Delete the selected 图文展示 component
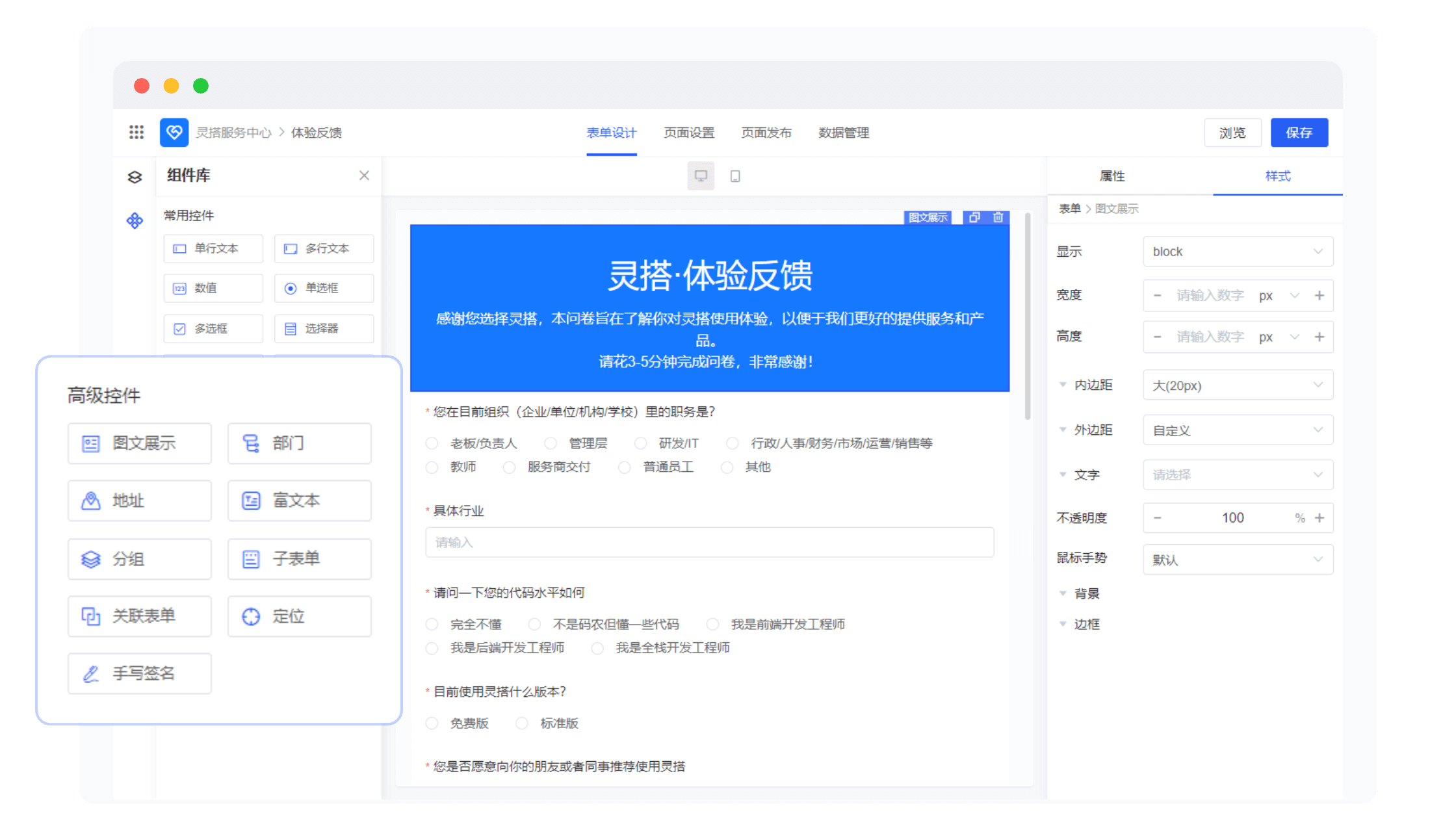1456x832 pixels. click(998, 217)
